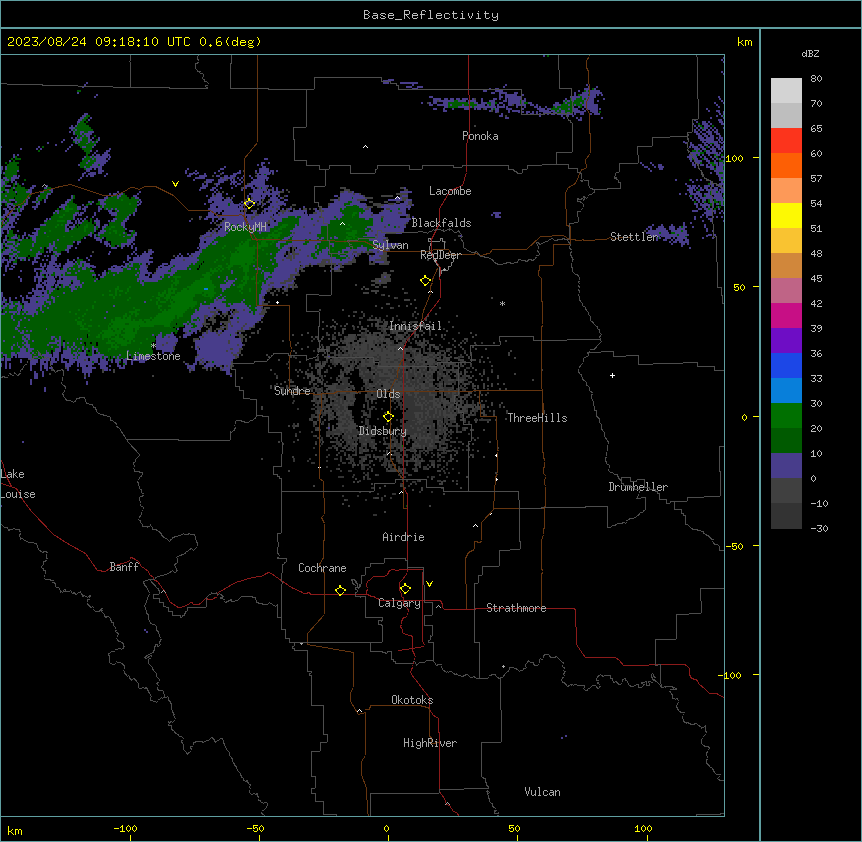Click the yellow diamond marker above Calgary label
Viewport: 862px width, 842px height.
405,589
